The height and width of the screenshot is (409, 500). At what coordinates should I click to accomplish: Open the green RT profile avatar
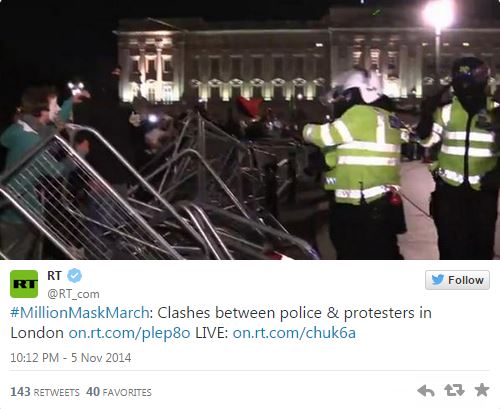tap(24, 284)
